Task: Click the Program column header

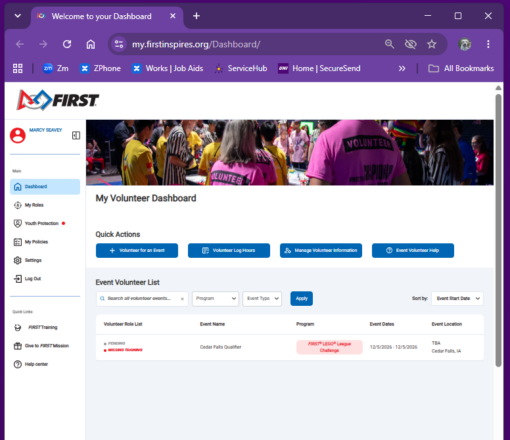Action: click(305, 324)
